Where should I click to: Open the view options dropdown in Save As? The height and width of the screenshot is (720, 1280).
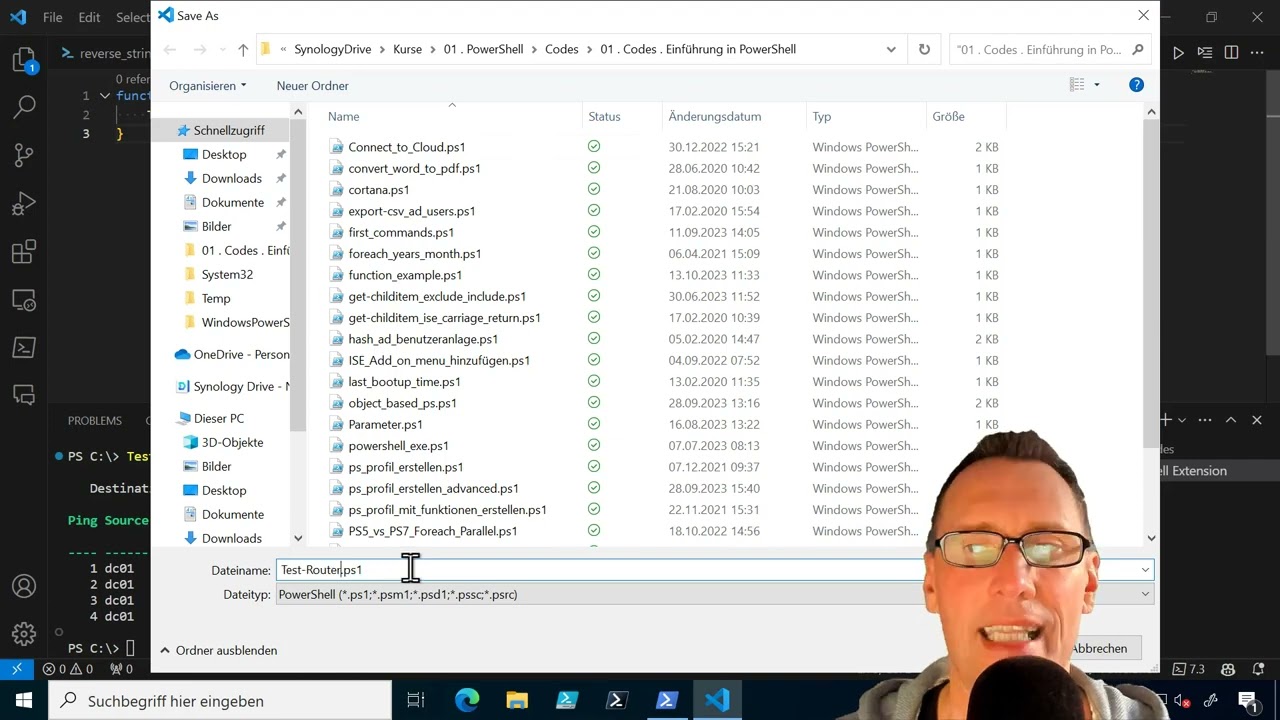[1097, 85]
